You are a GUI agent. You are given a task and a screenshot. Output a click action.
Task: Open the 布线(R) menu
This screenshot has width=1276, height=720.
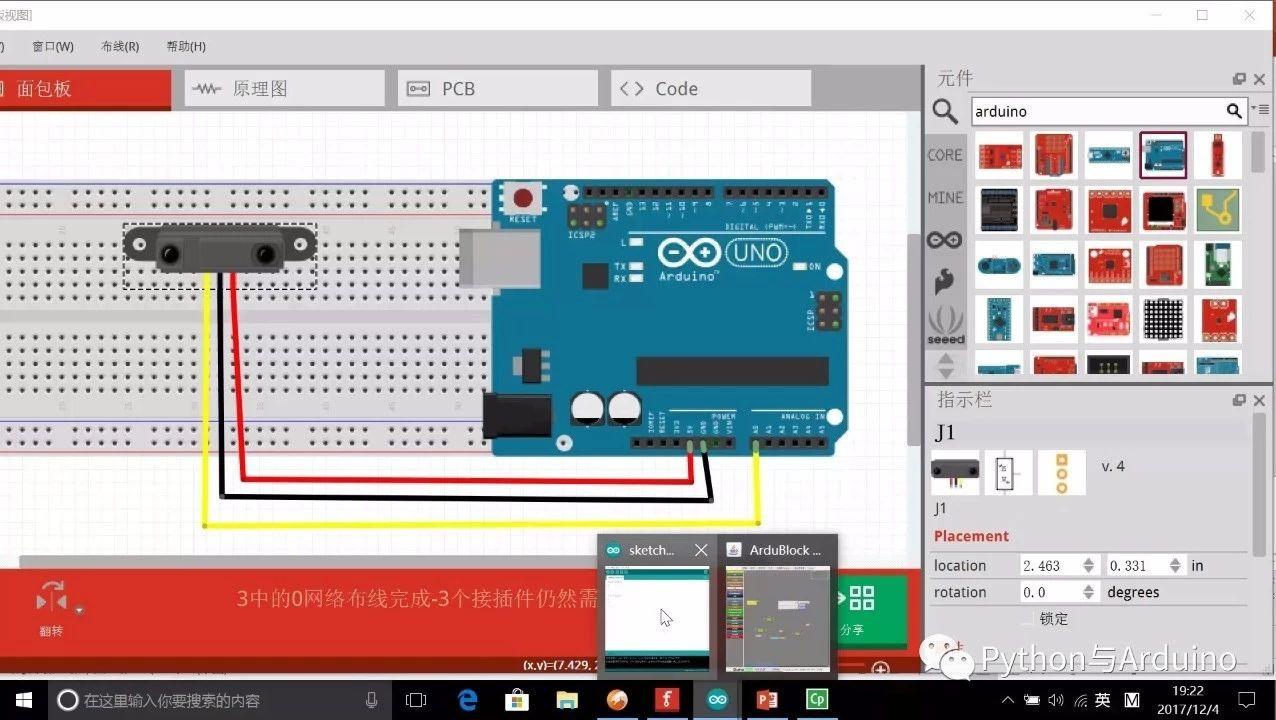(x=120, y=46)
